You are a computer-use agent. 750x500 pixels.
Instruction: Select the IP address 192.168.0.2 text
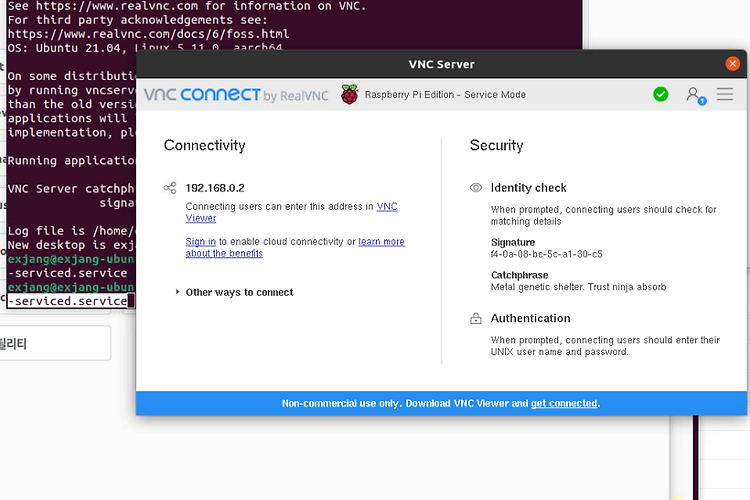pos(215,188)
